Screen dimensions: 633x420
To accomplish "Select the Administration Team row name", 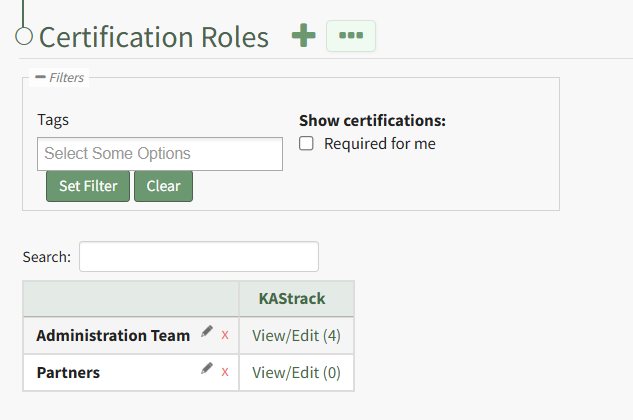I will [113, 336].
